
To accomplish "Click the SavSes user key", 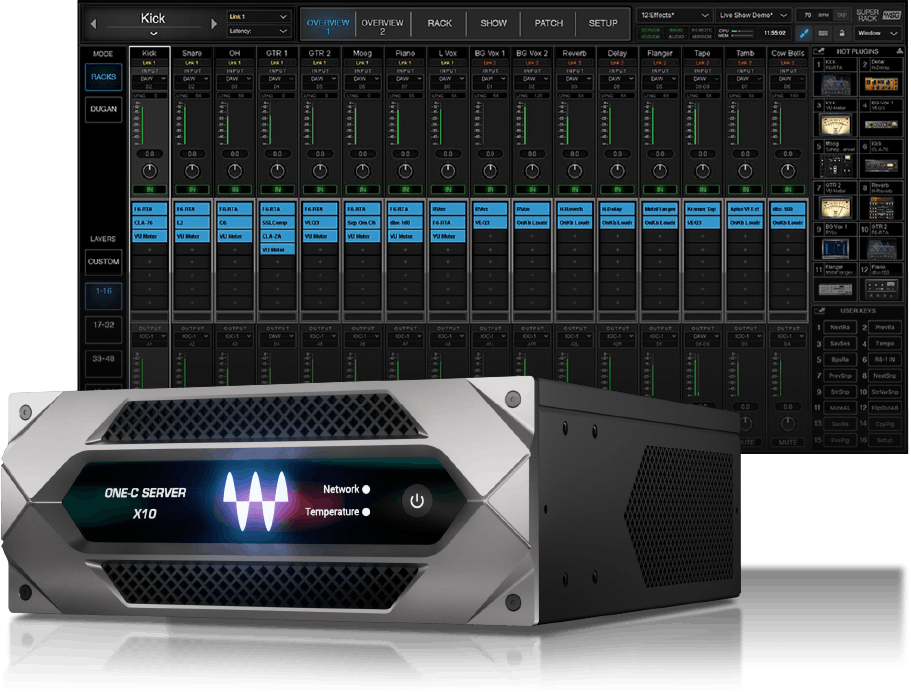I will click(840, 343).
